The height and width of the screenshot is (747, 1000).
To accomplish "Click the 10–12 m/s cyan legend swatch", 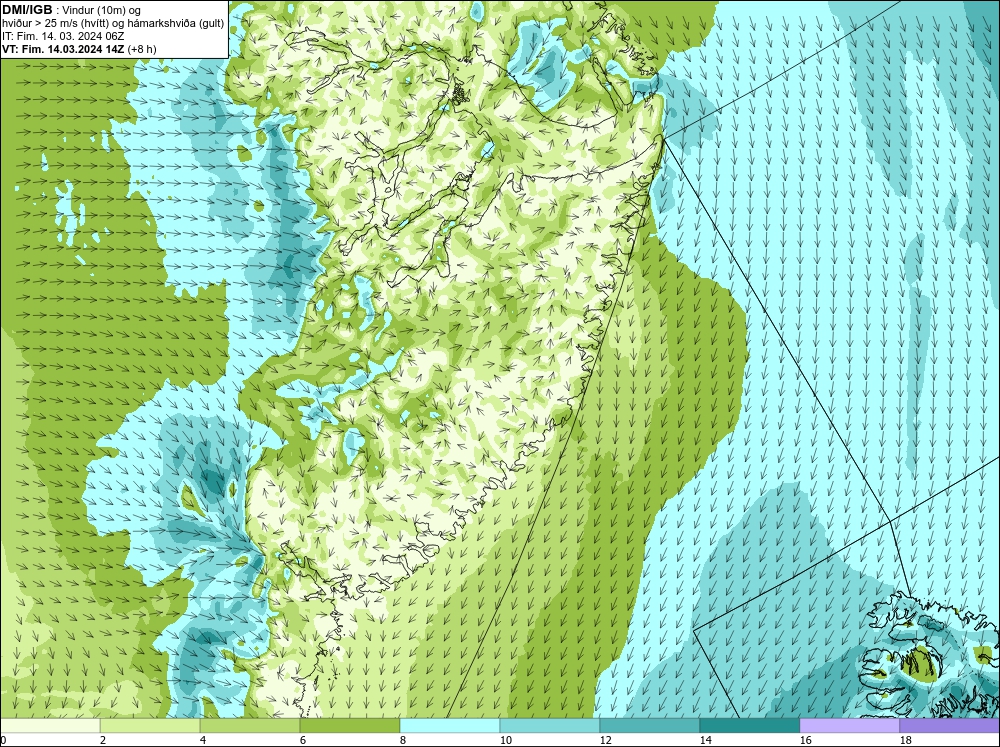I will coord(550,726).
